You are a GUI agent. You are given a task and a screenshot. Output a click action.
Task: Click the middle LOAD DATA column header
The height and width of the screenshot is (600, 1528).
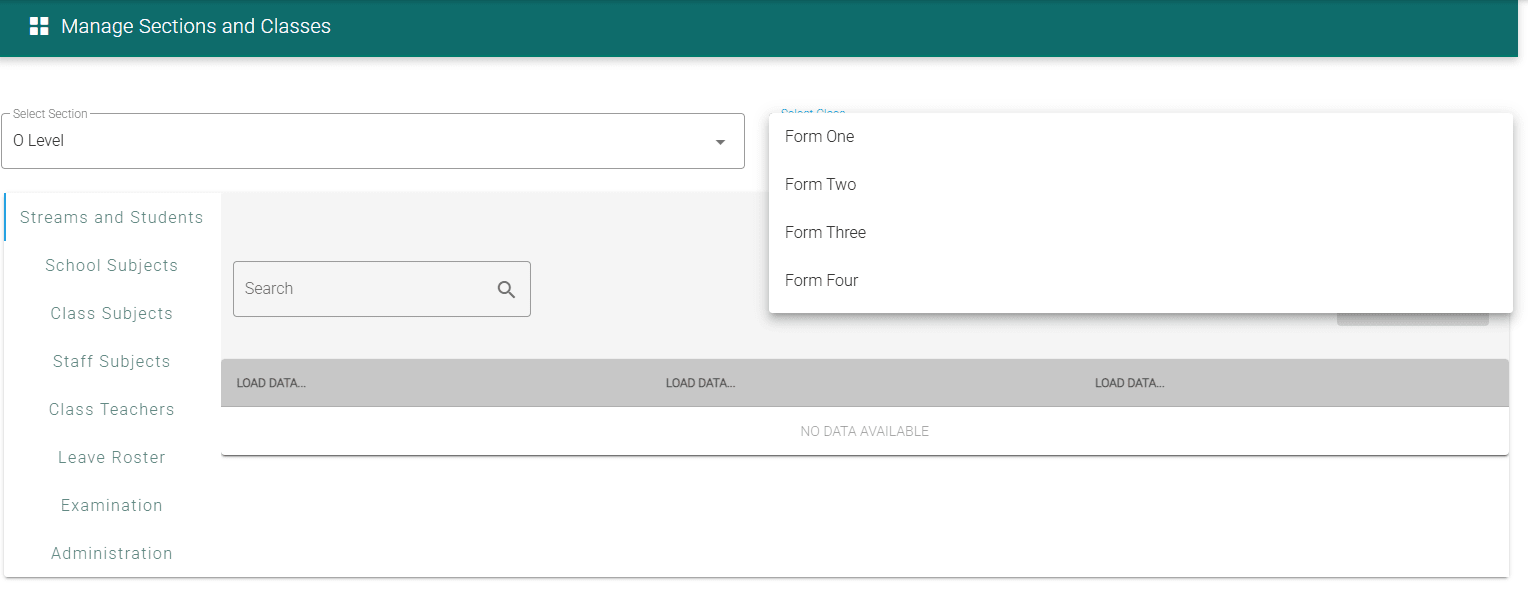700,383
